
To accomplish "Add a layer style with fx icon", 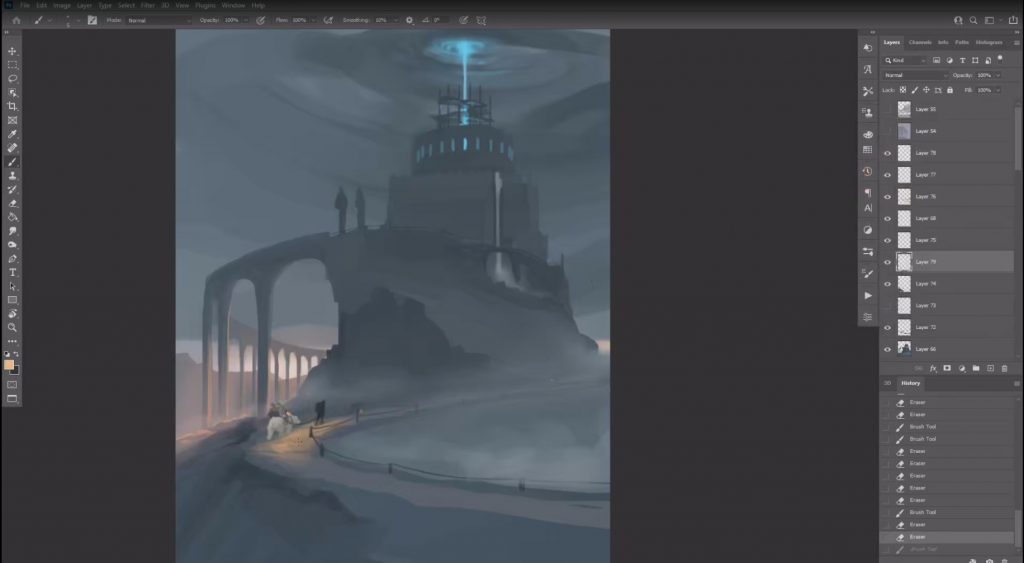I will (933, 368).
